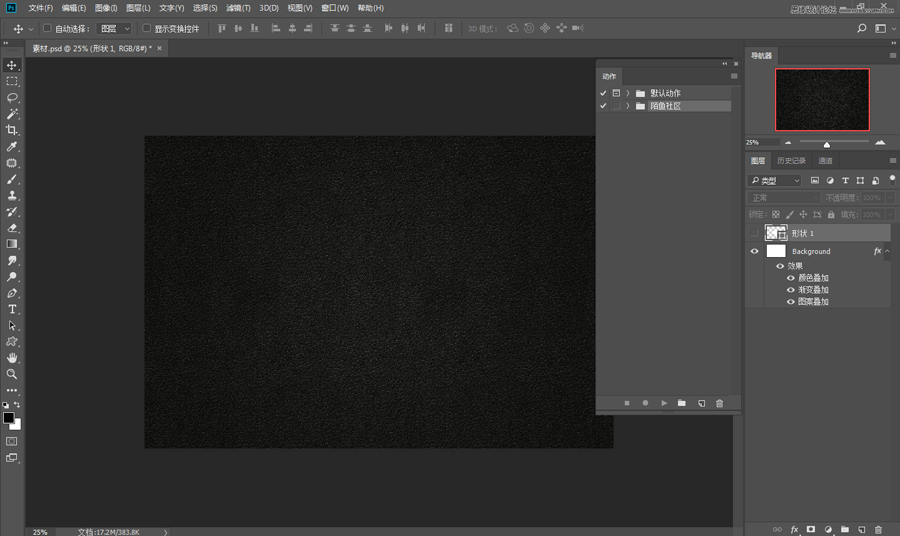Open the 类型 layer filter dropdown
This screenshot has width=900, height=536.
tap(776, 181)
